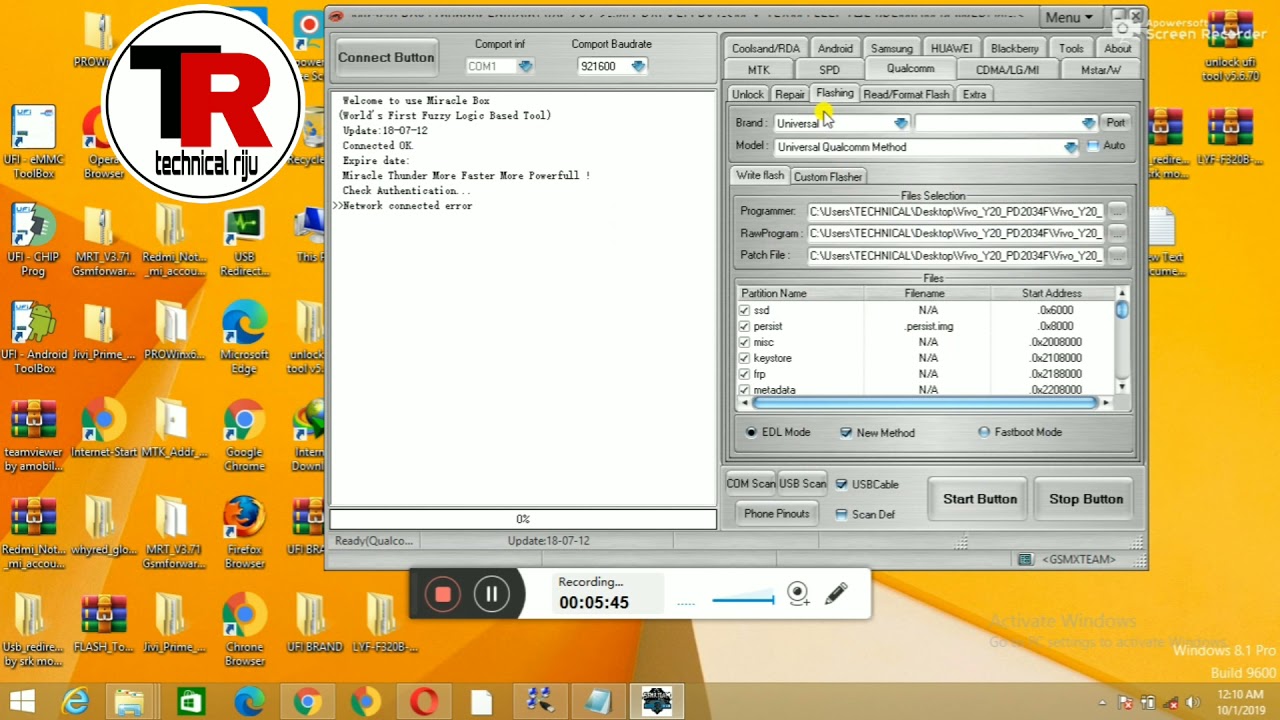Toggle the Auto checkbox beside Model

1092,146
